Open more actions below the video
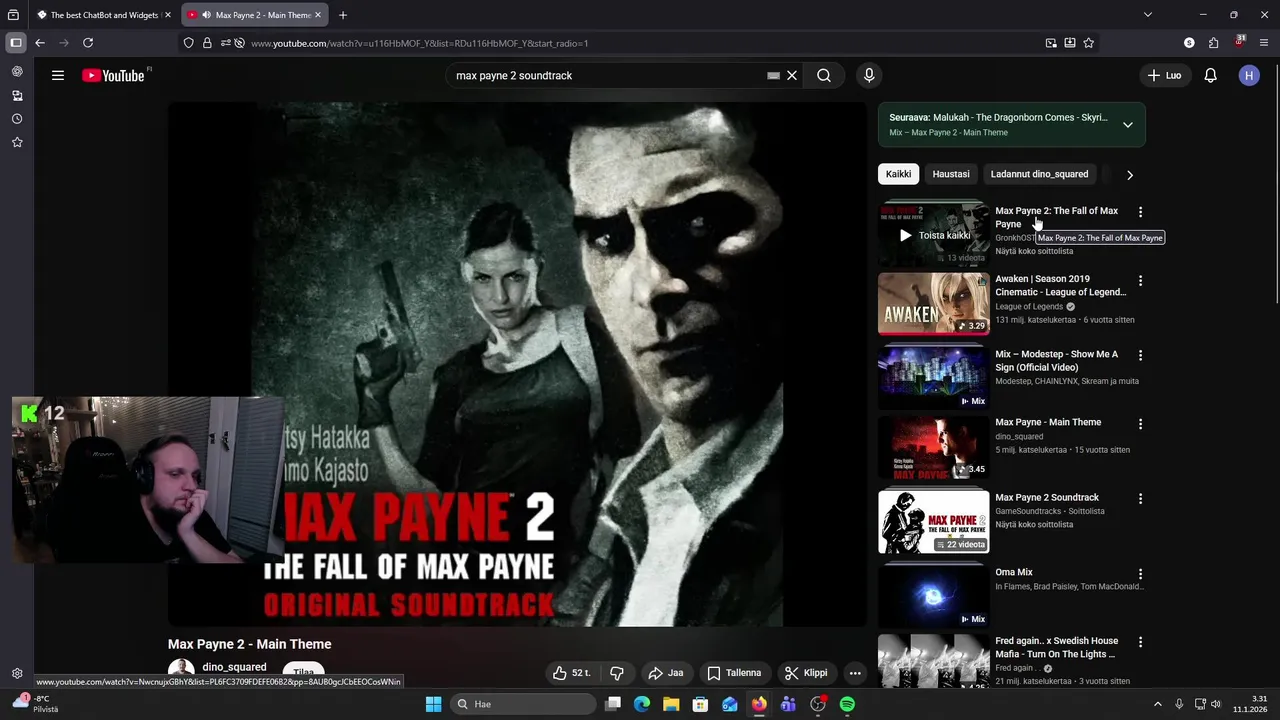Viewport: 1280px width, 720px height. [855, 673]
